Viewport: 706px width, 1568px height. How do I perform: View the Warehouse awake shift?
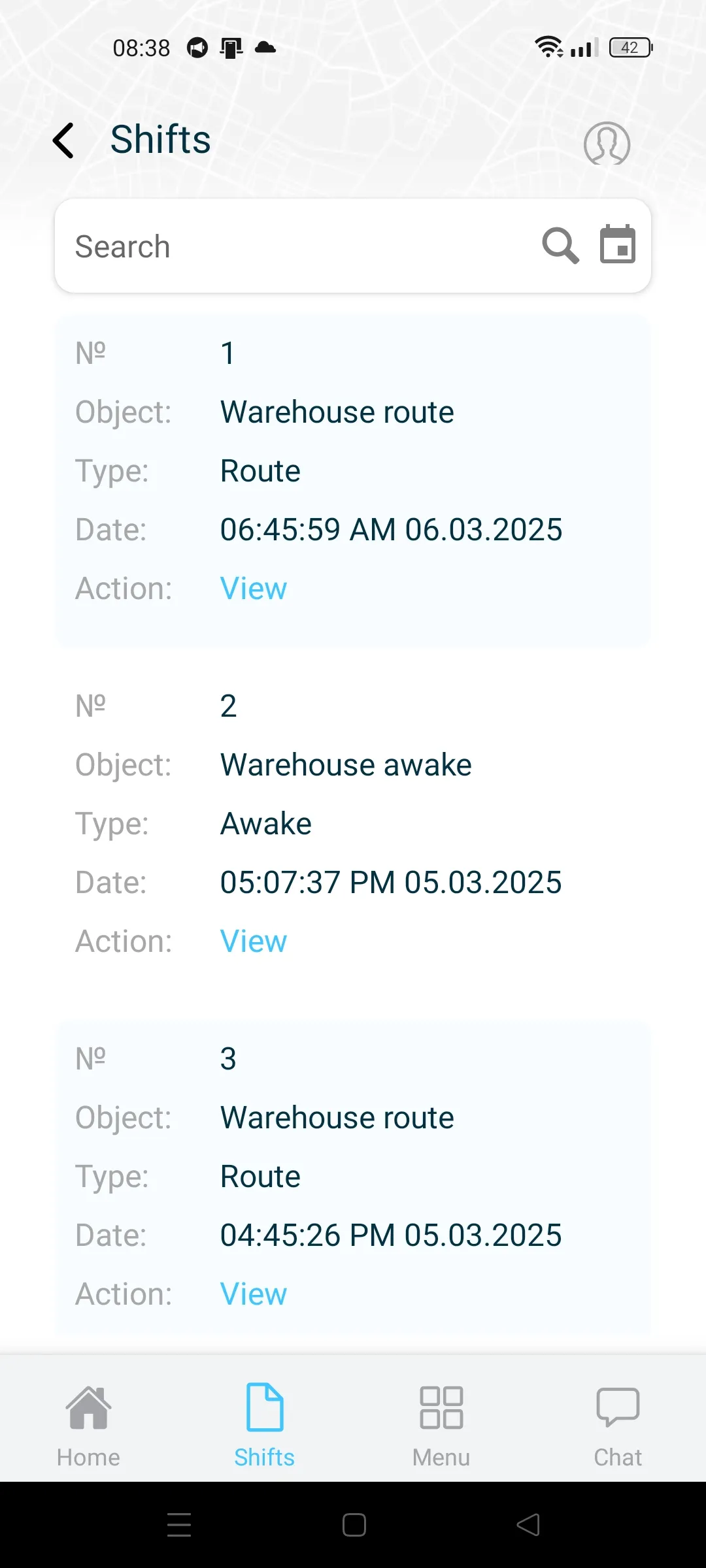[x=254, y=941]
